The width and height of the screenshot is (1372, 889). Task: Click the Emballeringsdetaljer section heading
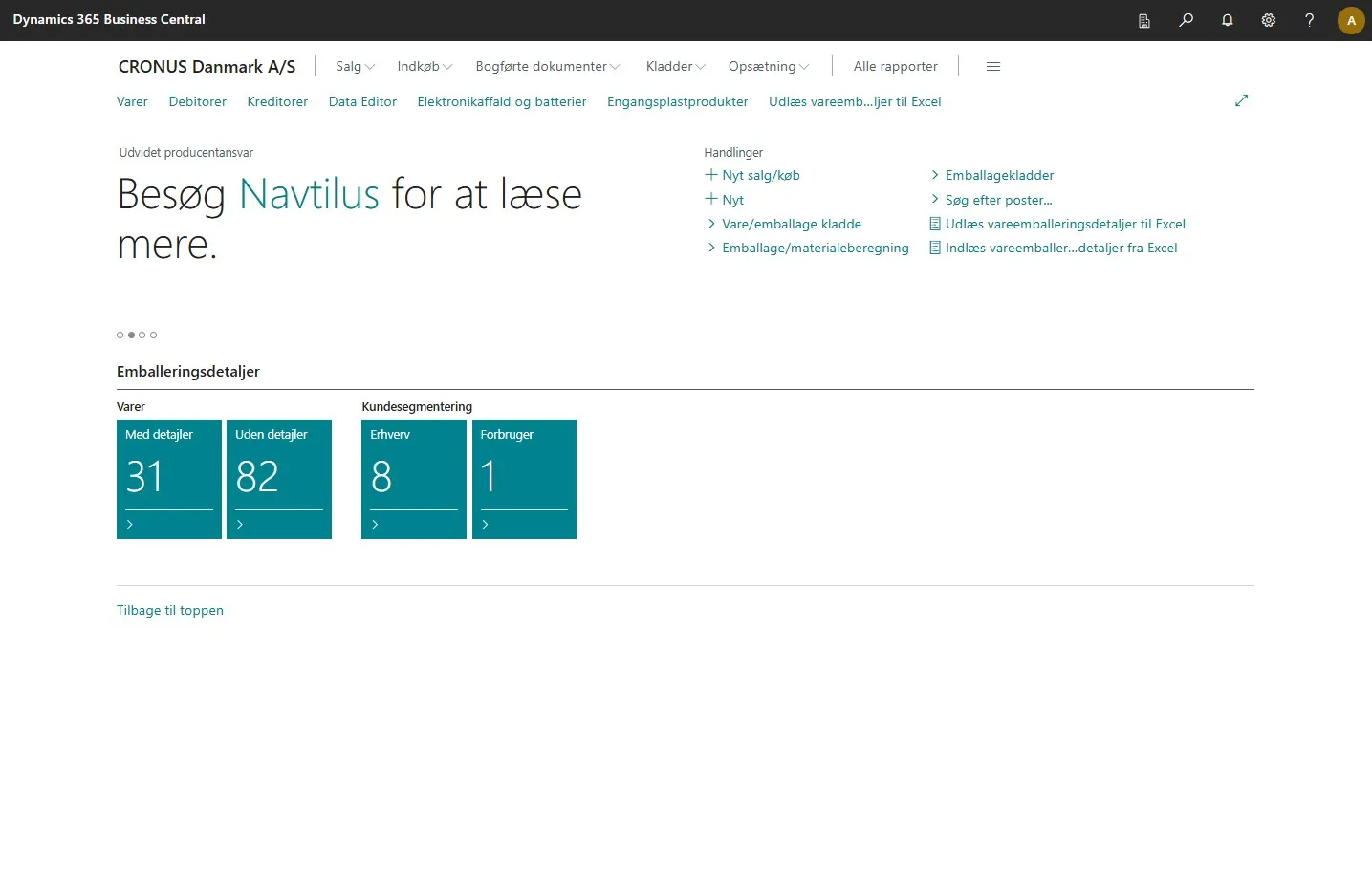pyautogui.click(x=188, y=371)
